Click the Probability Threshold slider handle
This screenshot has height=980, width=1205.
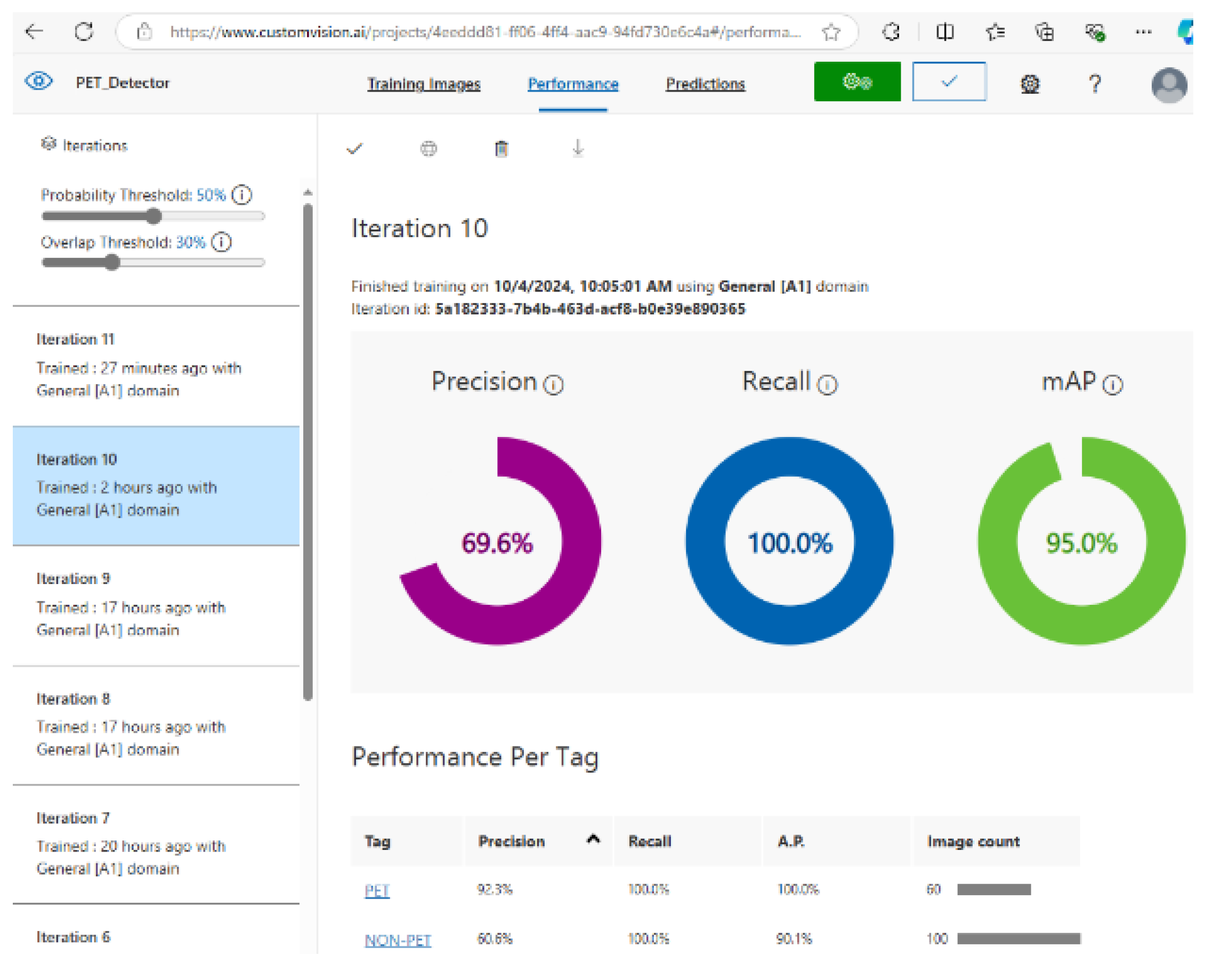(153, 216)
